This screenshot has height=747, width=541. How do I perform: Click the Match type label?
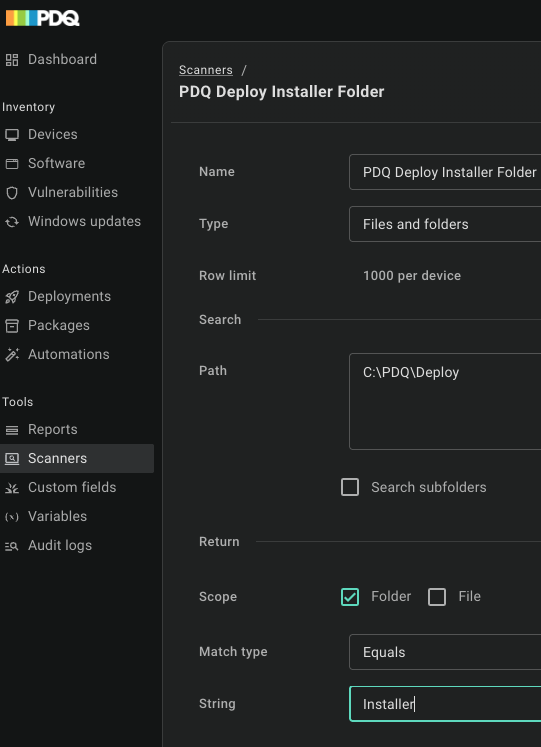[x=233, y=652]
